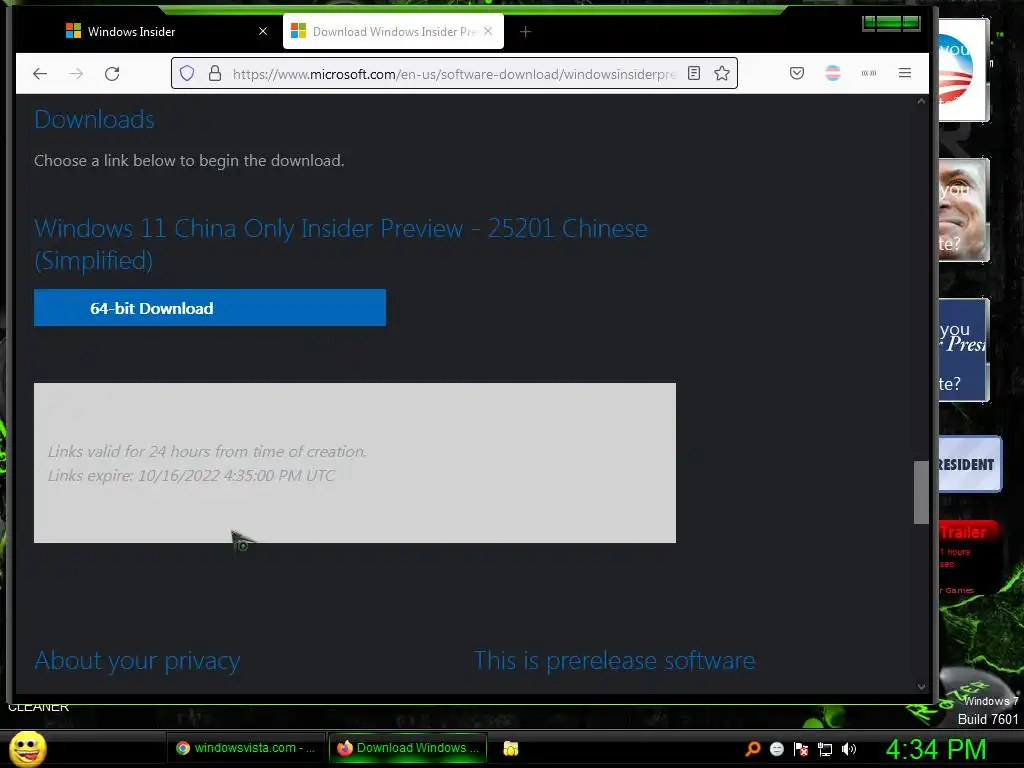The width and height of the screenshot is (1024, 768).
Task: Start the 64-bit Download
Action: pyautogui.click(x=210, y=308)
